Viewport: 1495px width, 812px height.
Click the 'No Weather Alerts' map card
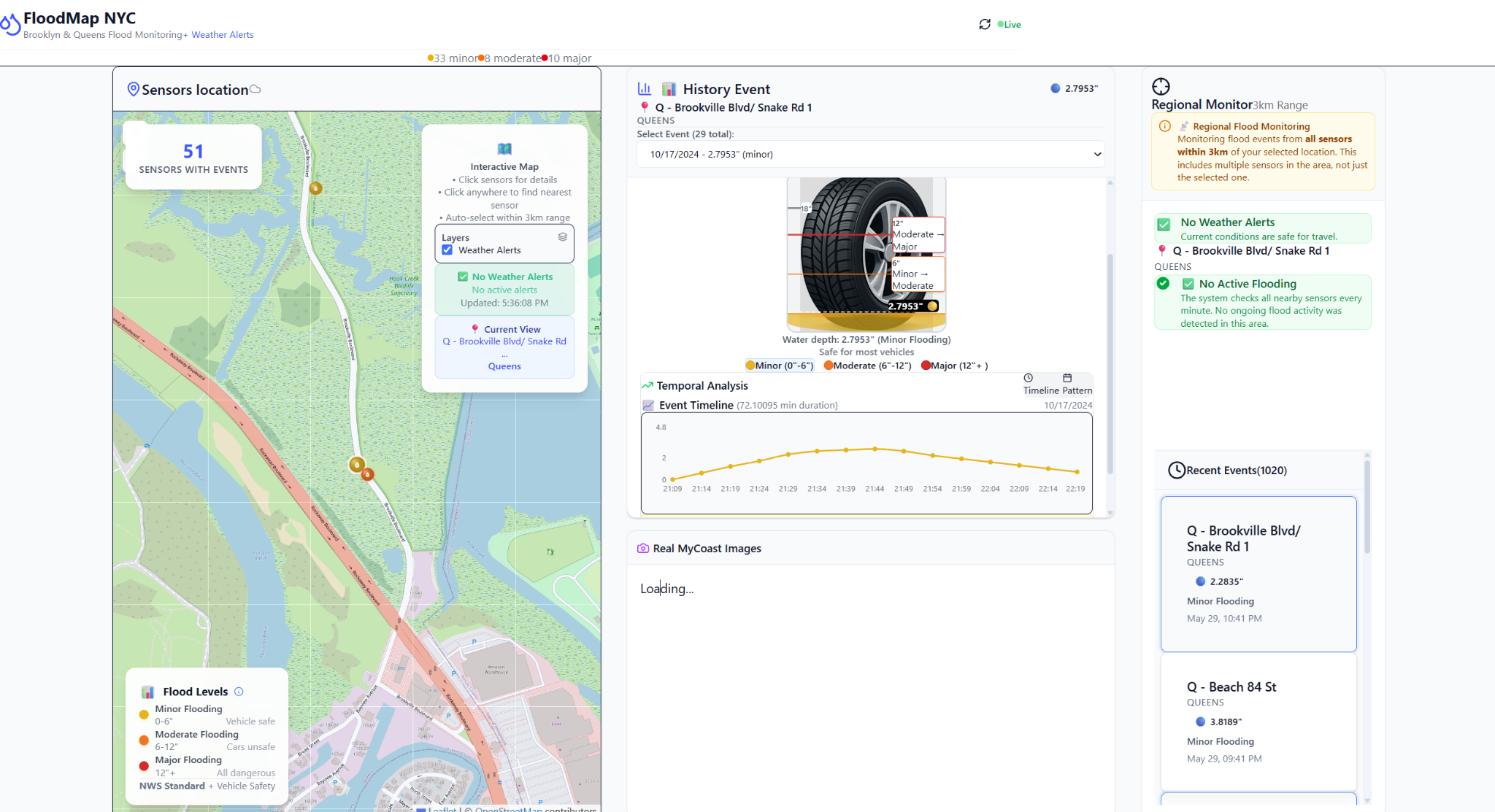(x=504, y=290)
